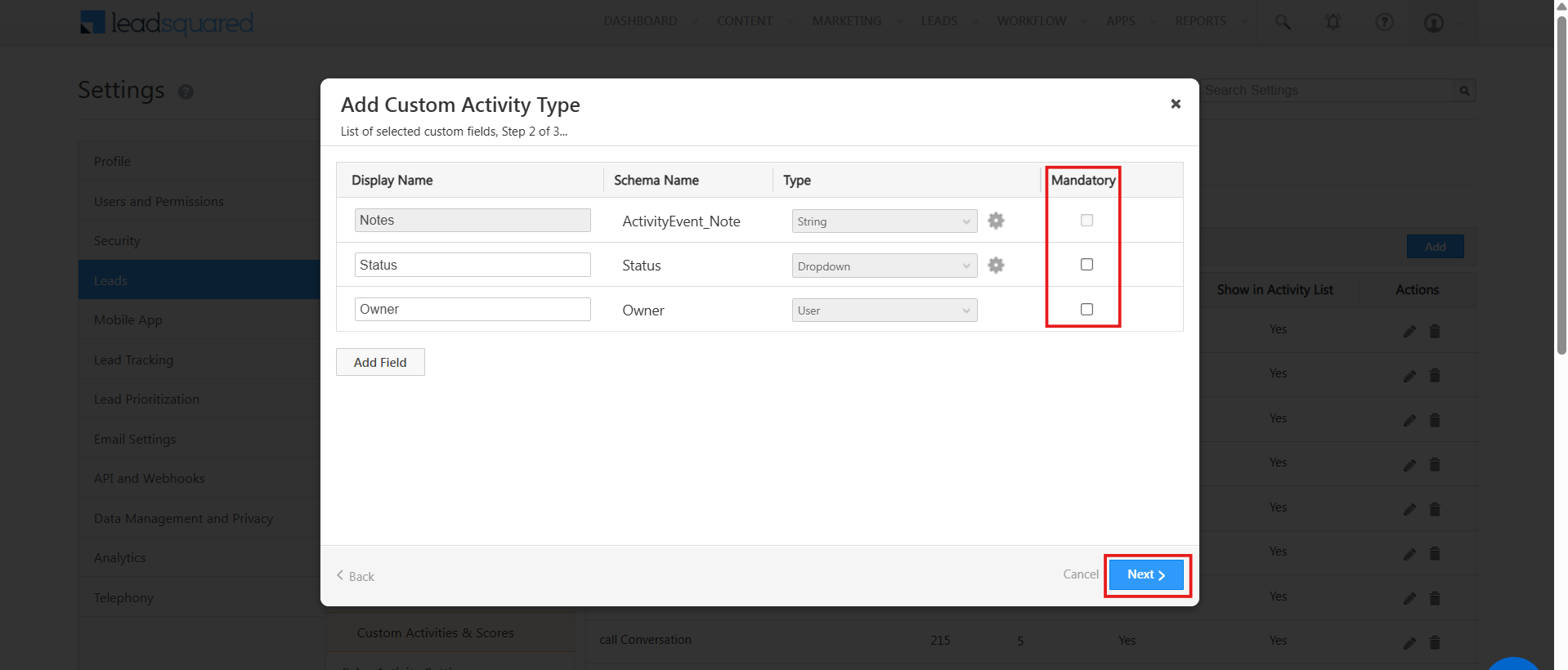This screenshot has height=670, width=1568.
Task: Open the help question mark icon in navbar
Action: pyautogui.click(x=1384, y=22)
